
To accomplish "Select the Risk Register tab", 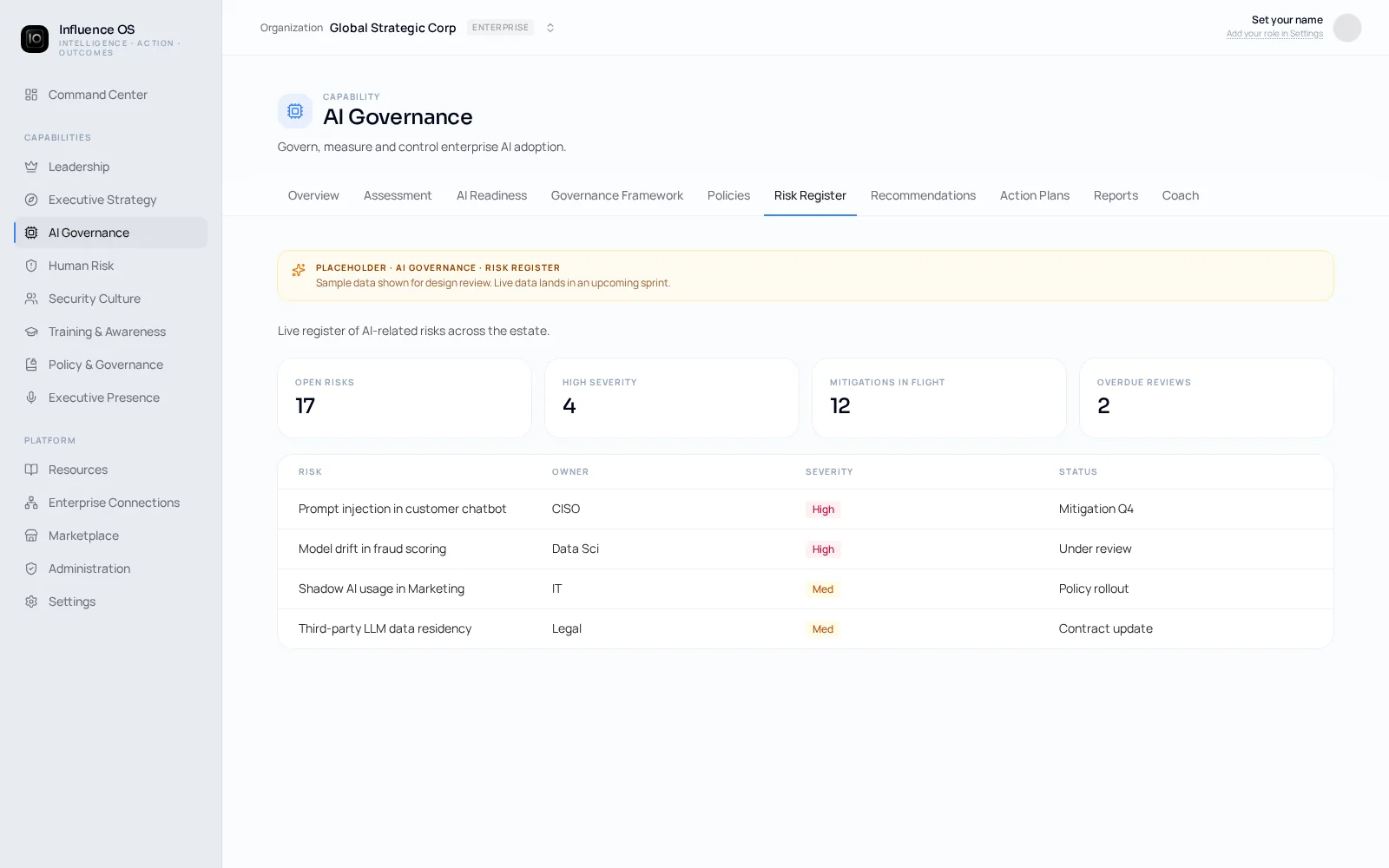I will click(x=810, y=195).
